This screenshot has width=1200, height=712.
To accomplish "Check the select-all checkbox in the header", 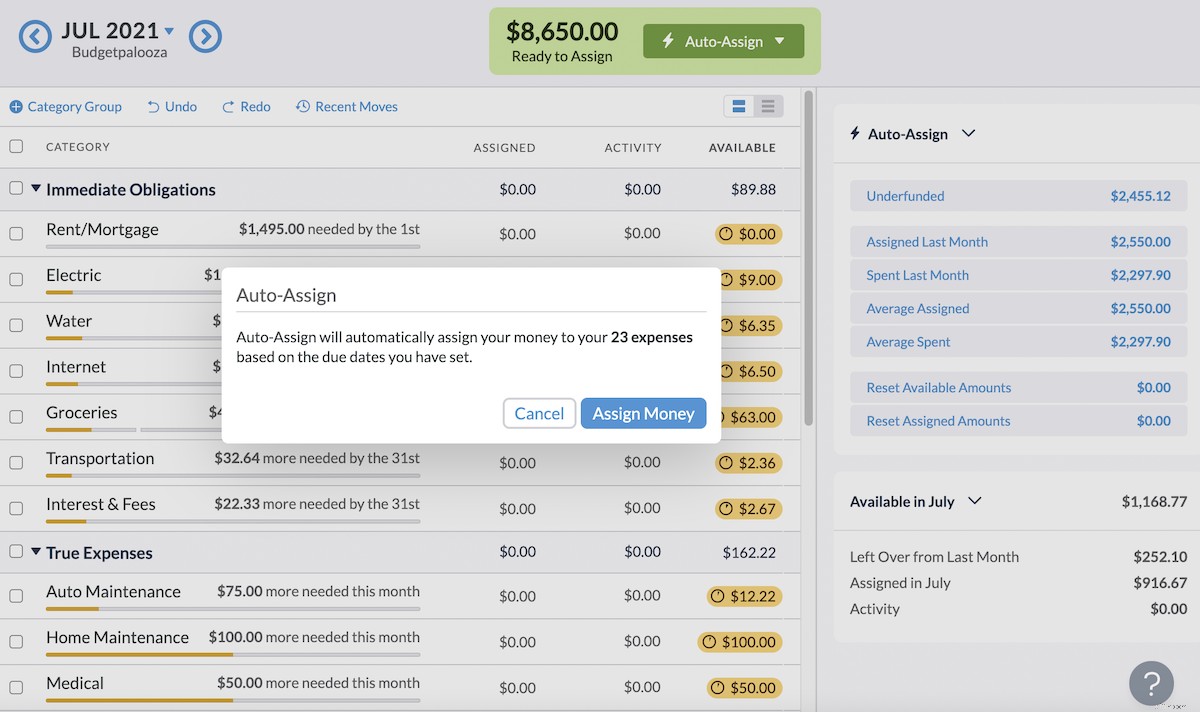I will pyautogui.click(x=16, y=145).
